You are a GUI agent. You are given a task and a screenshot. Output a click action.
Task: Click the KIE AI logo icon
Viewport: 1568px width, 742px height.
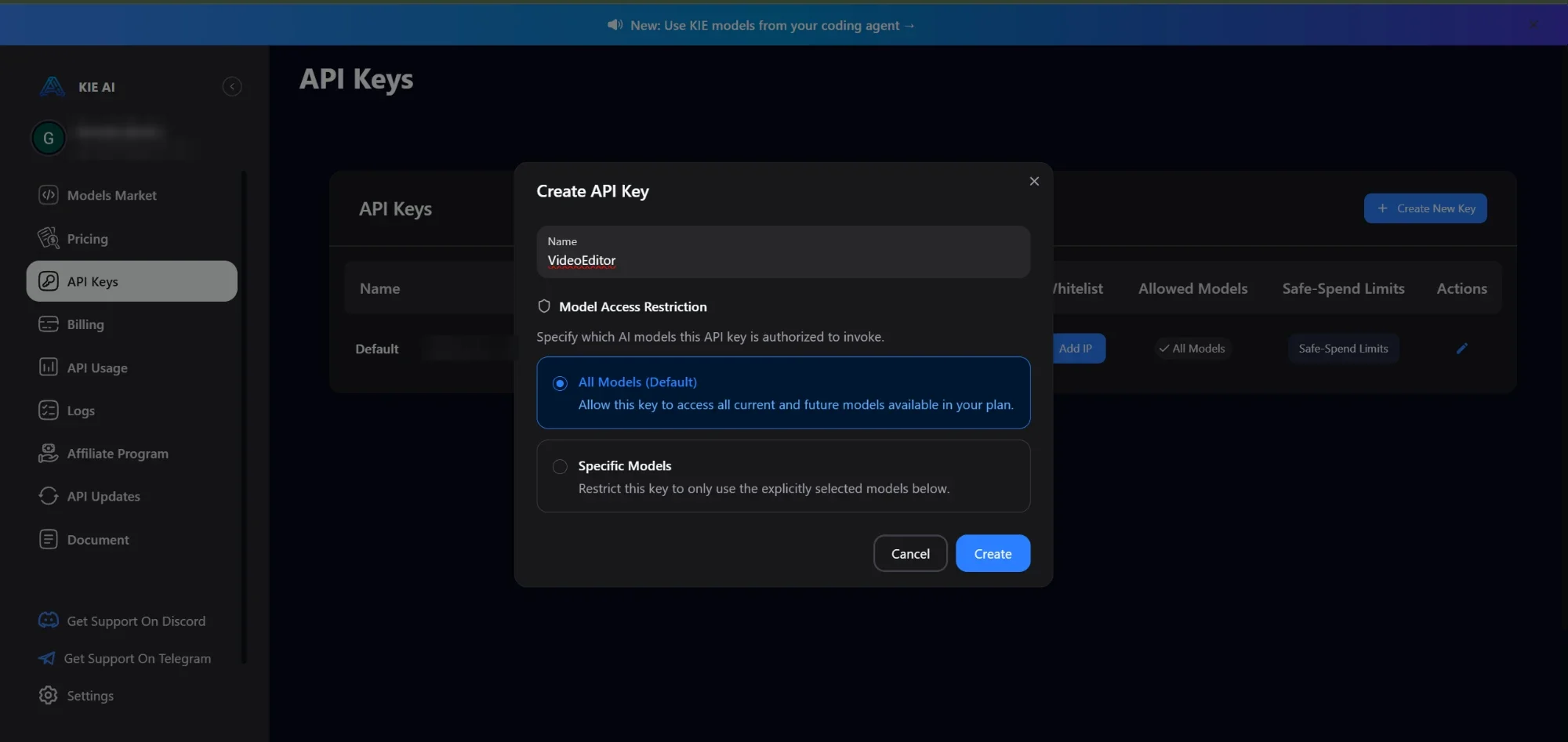click(52, 86)
